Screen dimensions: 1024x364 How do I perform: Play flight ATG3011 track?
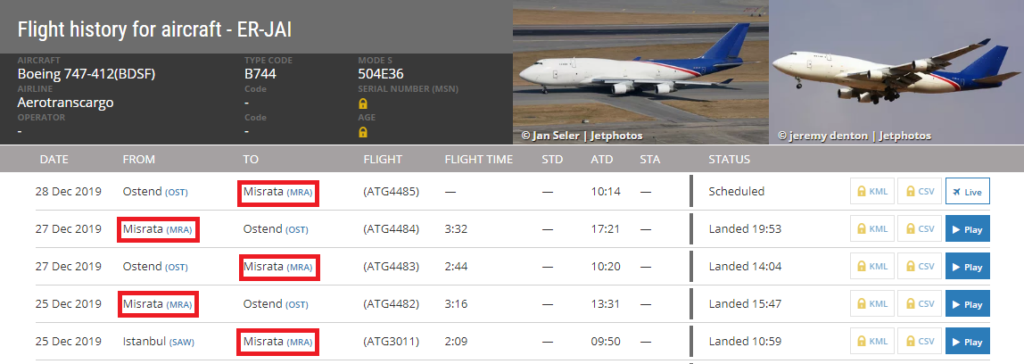(x=967, y=341)
